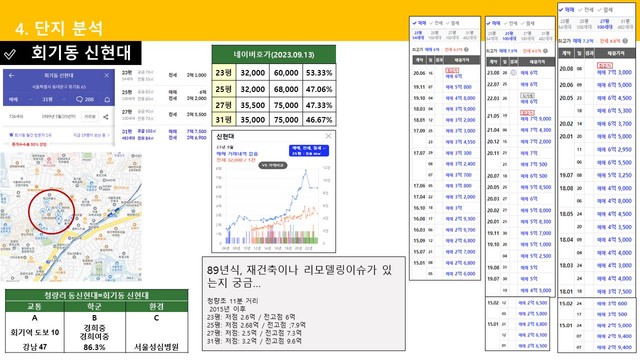Select the 31평 tab in the 27평 transaction panel

pyautogui.click(x=625, y=24)
